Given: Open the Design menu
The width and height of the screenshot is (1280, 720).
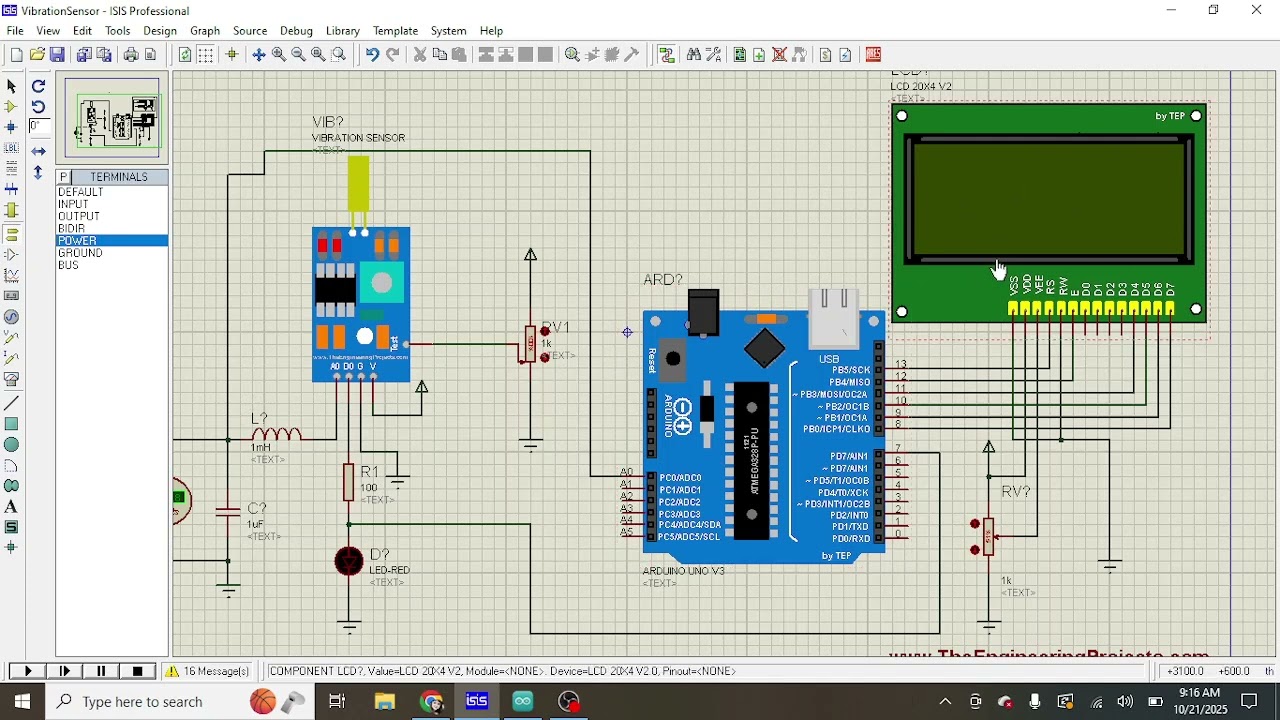Looking at the screenshot, I should [x=160, y=31].
